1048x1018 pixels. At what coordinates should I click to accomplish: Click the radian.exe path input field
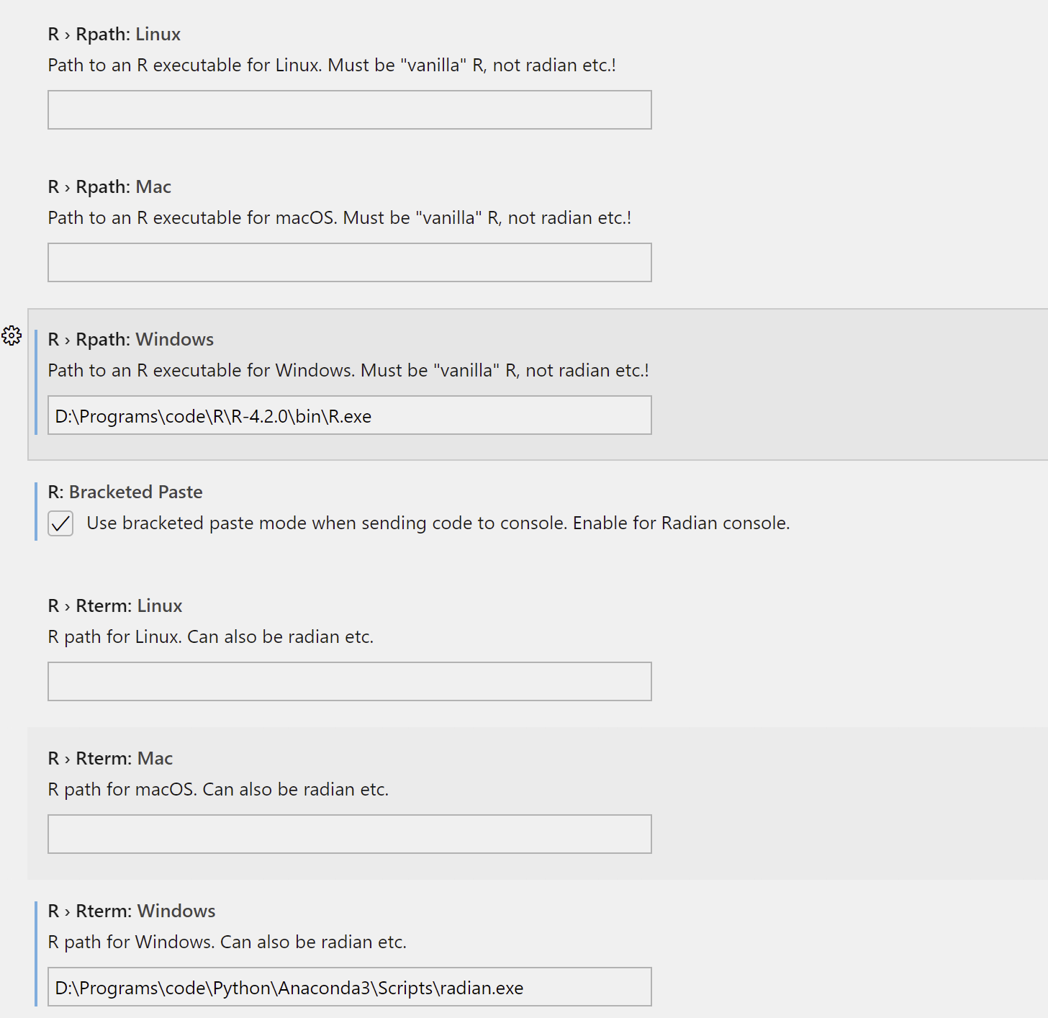click(349, 987)
